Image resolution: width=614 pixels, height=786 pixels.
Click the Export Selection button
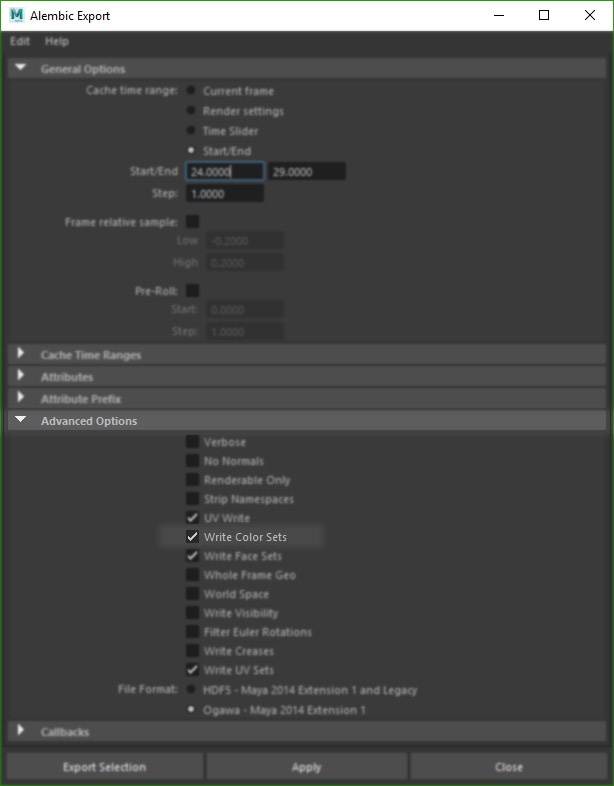pos(104,767)
